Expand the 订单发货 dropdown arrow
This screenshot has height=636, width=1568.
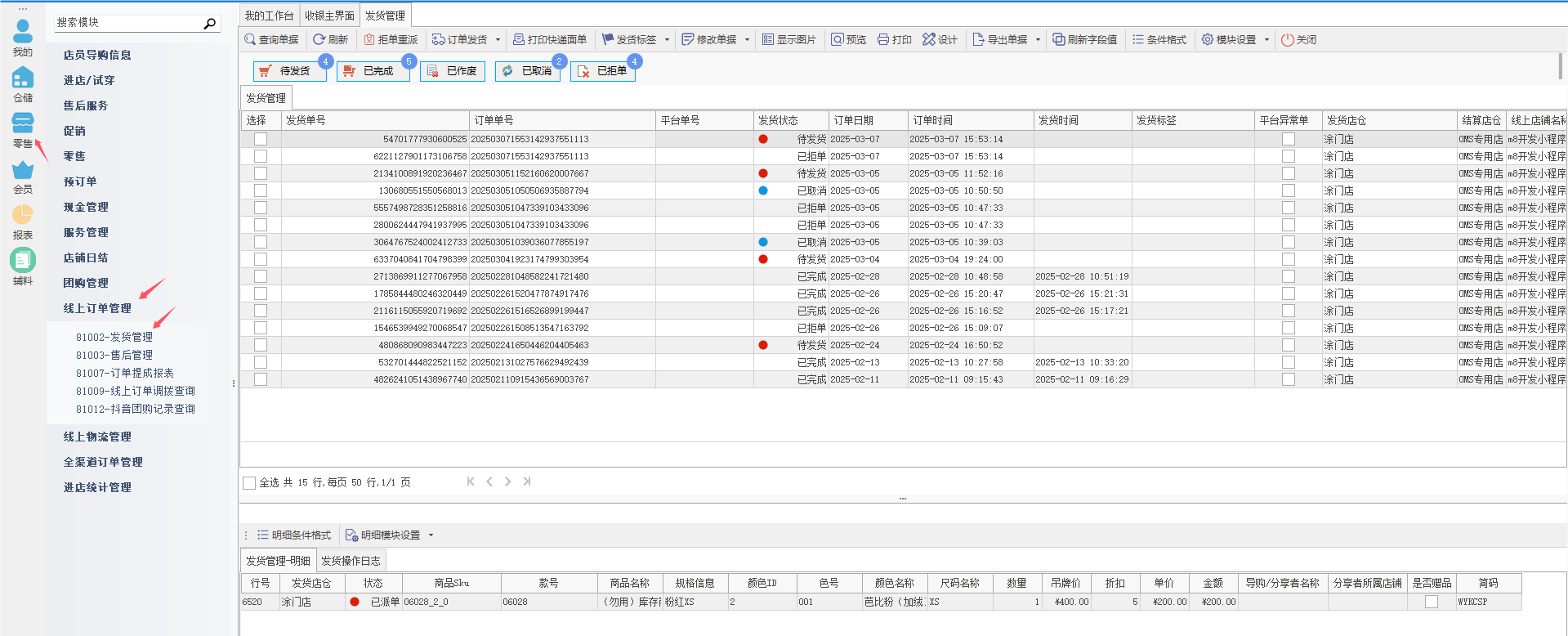point(498,39)
